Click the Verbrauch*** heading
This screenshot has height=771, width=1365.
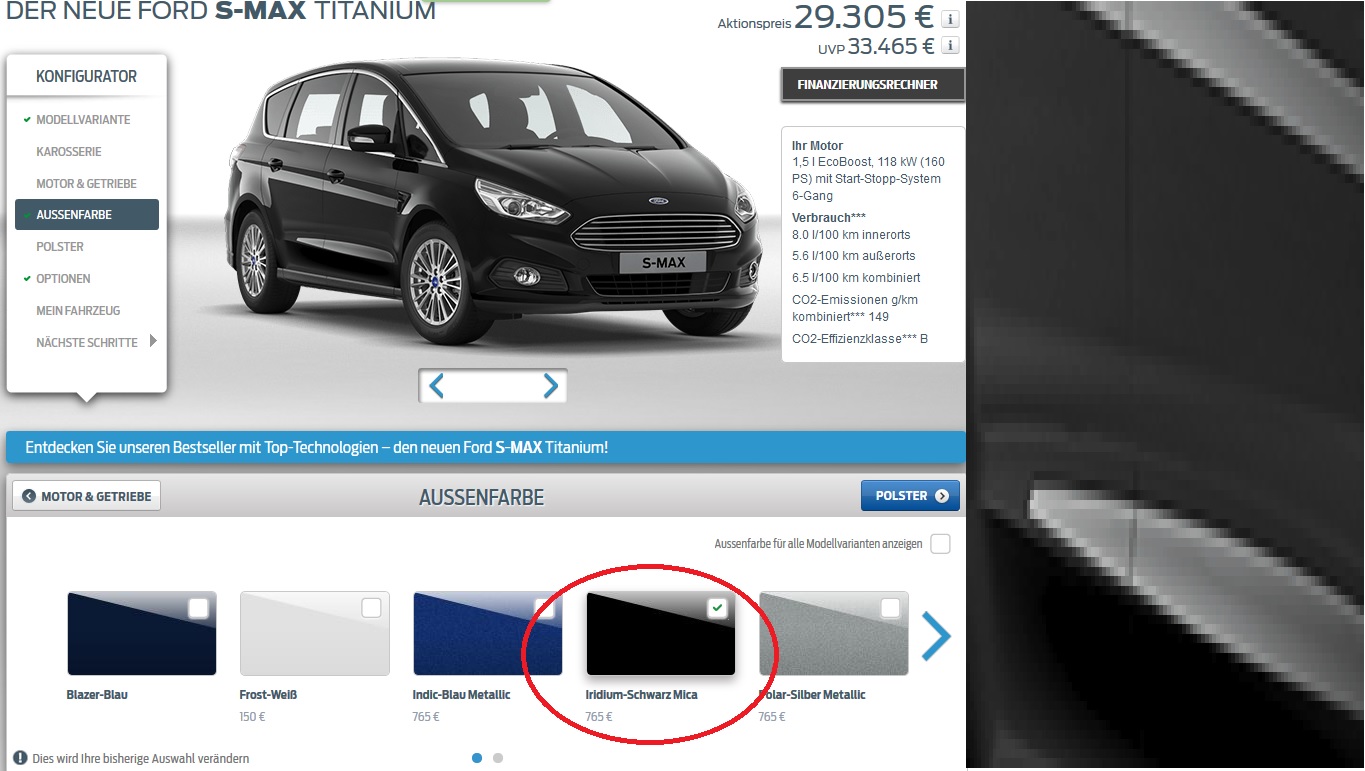click(x=829, y=217)
